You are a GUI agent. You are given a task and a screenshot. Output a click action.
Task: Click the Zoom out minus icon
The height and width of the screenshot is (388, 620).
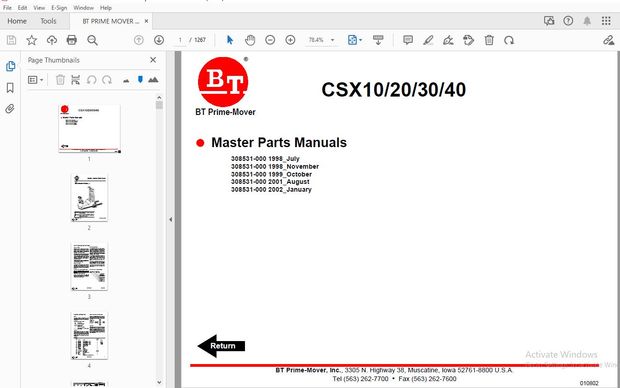click(270, 40)
